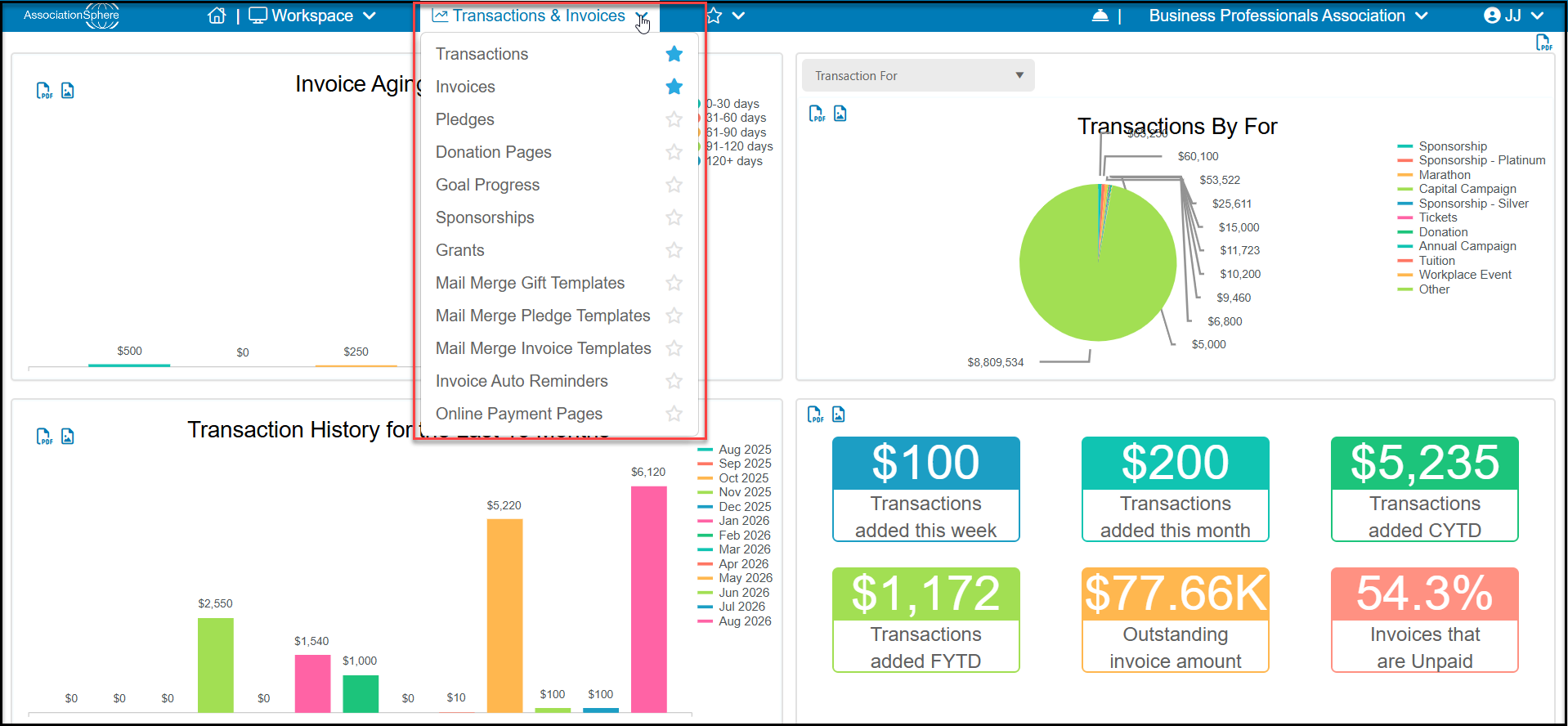Open the favorites star in top bar

click(714, 16)
